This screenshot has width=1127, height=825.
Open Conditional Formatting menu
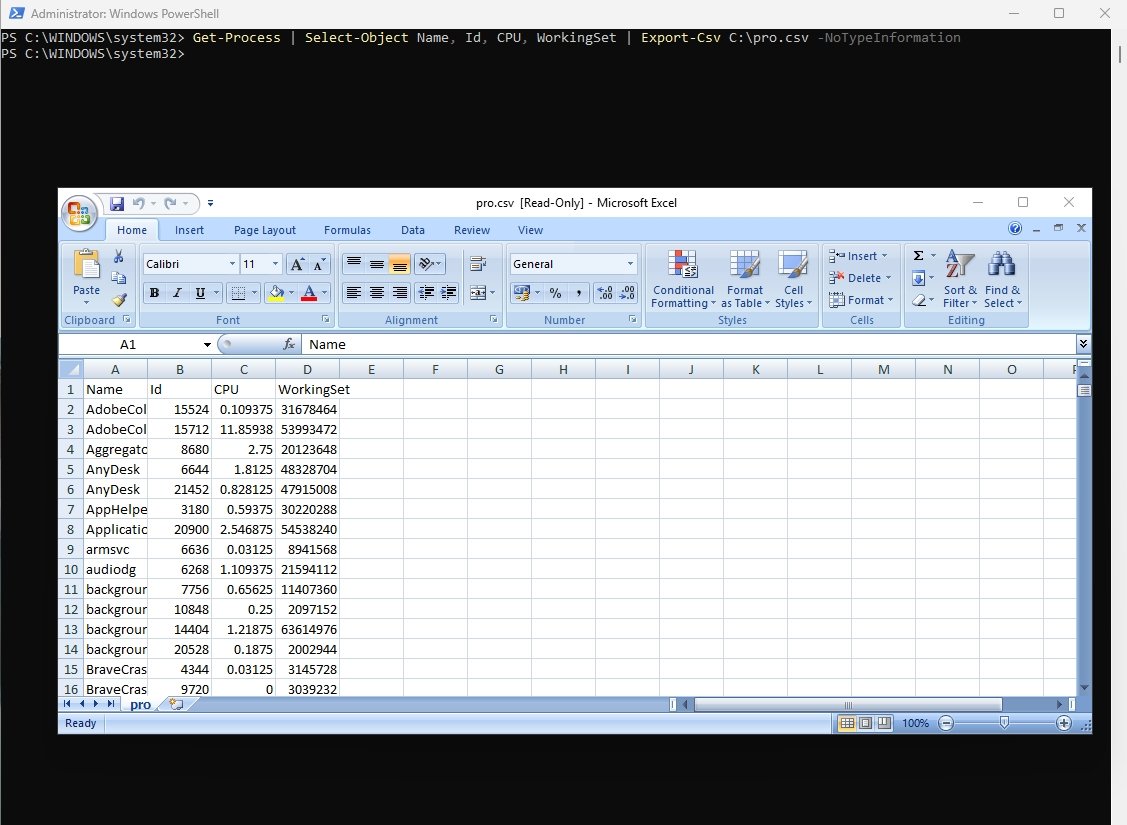[683, 280]
